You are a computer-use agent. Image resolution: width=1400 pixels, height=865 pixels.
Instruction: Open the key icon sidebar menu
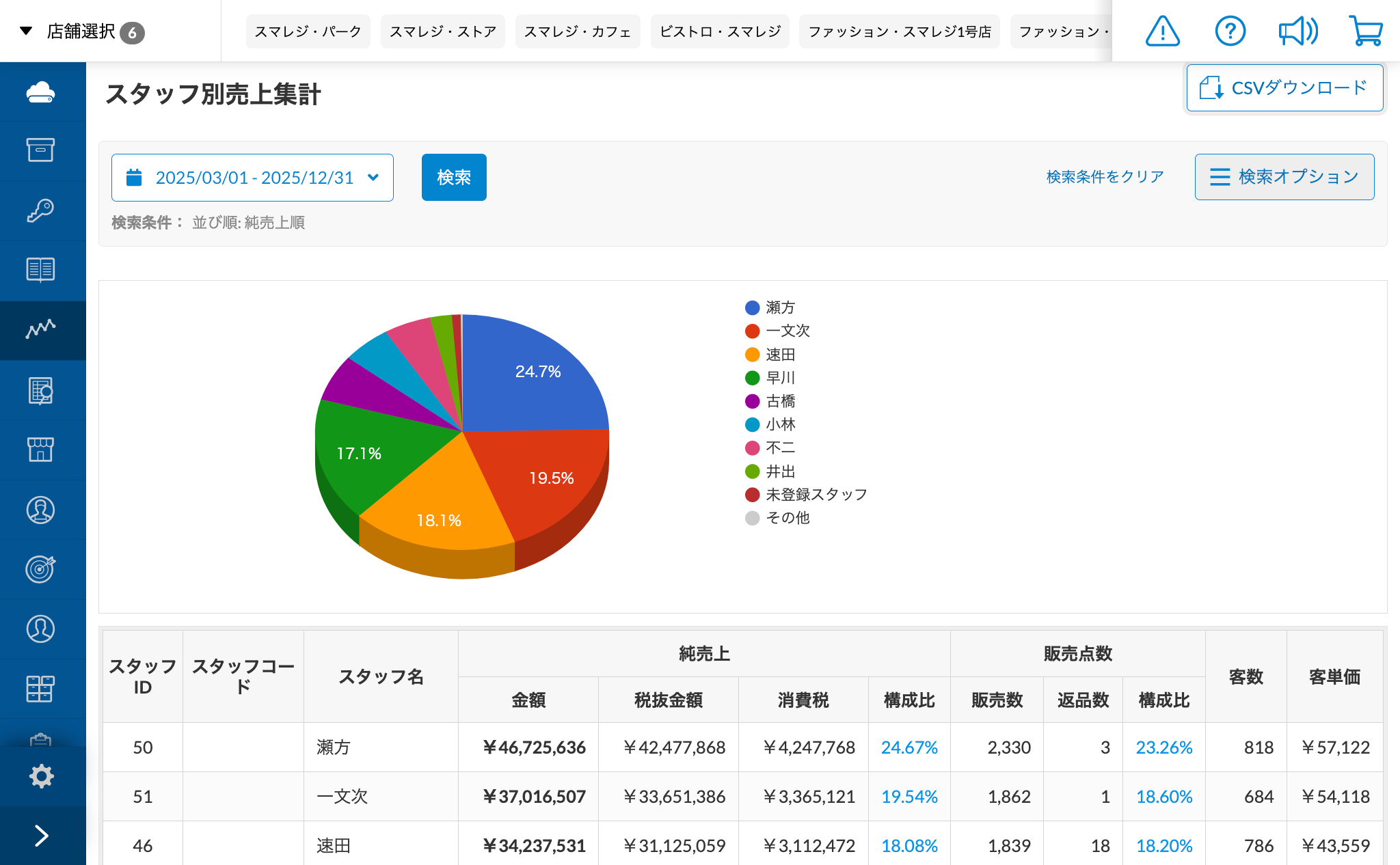click(x=41, y=210)
